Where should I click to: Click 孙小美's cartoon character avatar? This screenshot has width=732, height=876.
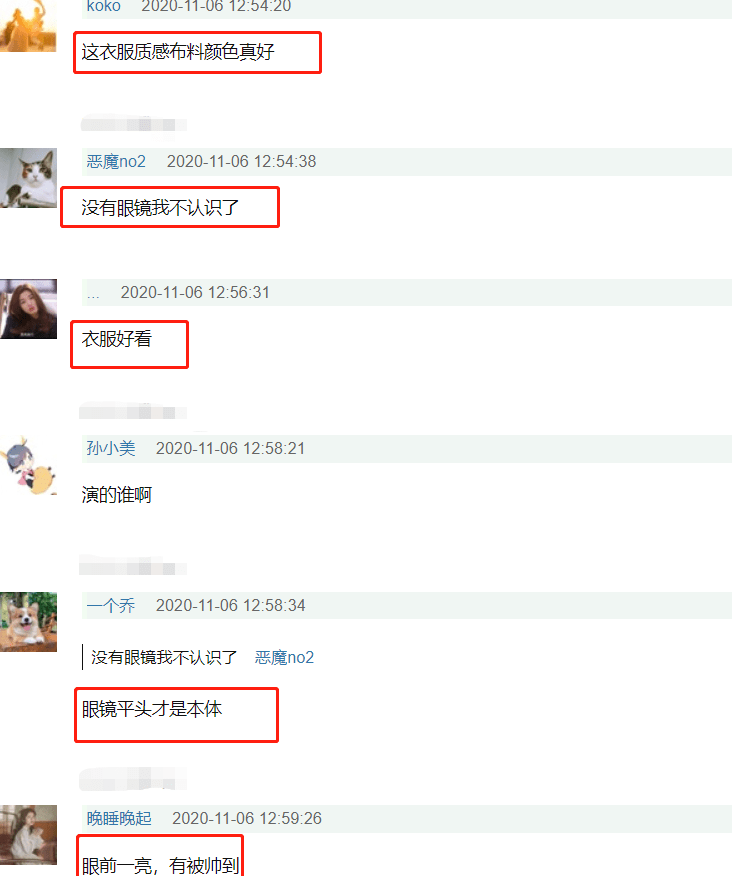pyautogui.click(x=28, y=465)
